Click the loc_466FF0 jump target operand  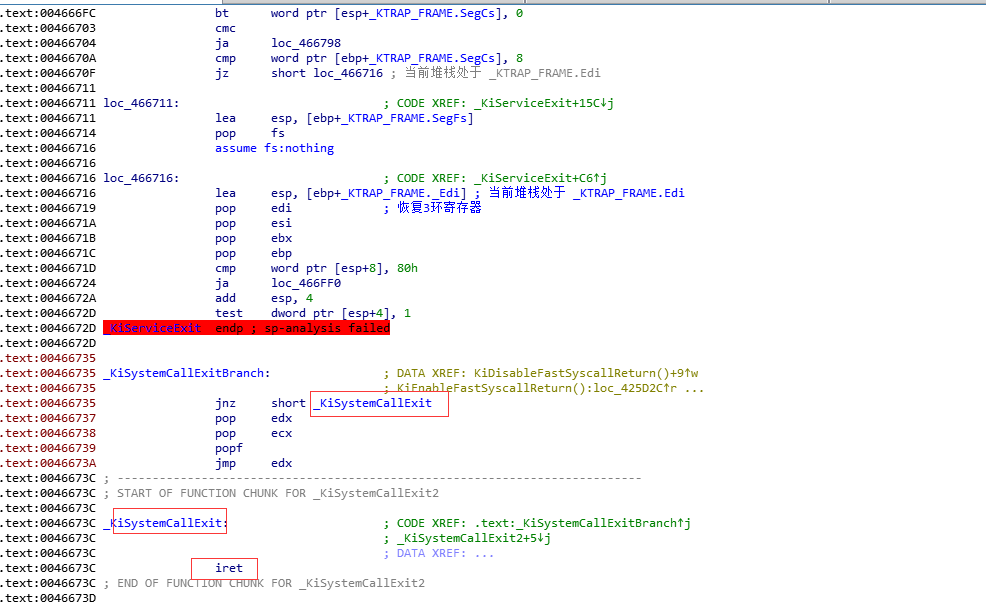click(306, 284)
